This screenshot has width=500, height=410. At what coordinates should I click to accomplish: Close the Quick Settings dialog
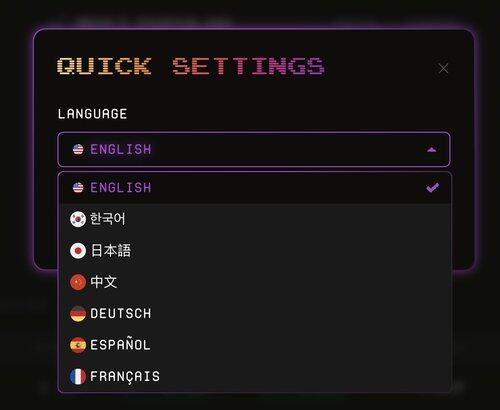[443, 68]
